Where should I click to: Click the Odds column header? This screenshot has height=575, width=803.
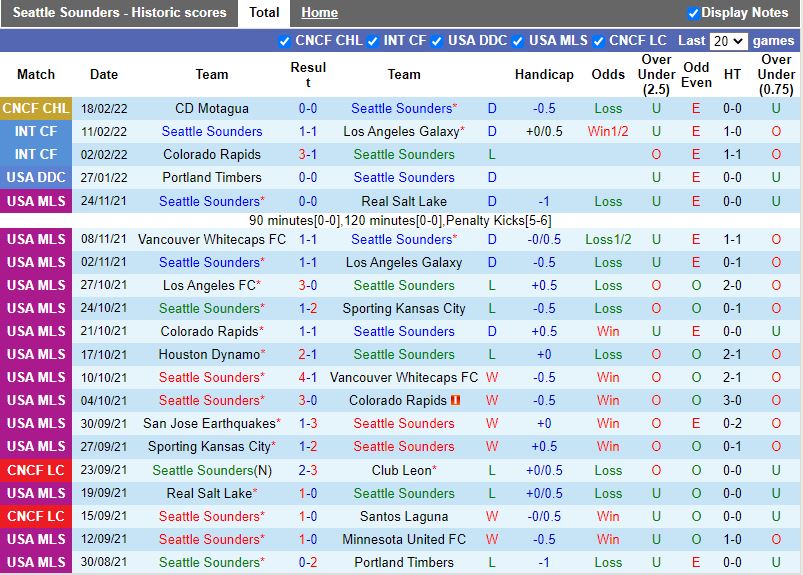608,75
